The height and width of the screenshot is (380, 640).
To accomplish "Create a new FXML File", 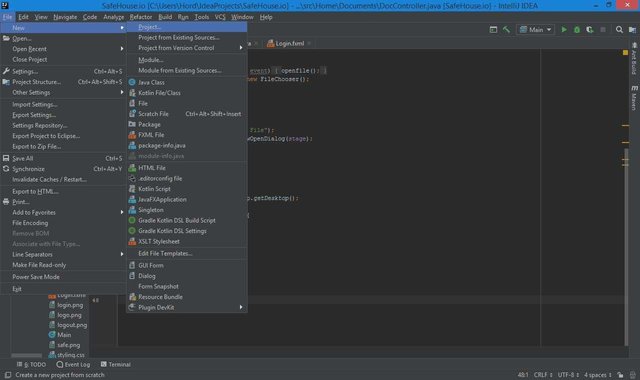I will tap(187, 135).
